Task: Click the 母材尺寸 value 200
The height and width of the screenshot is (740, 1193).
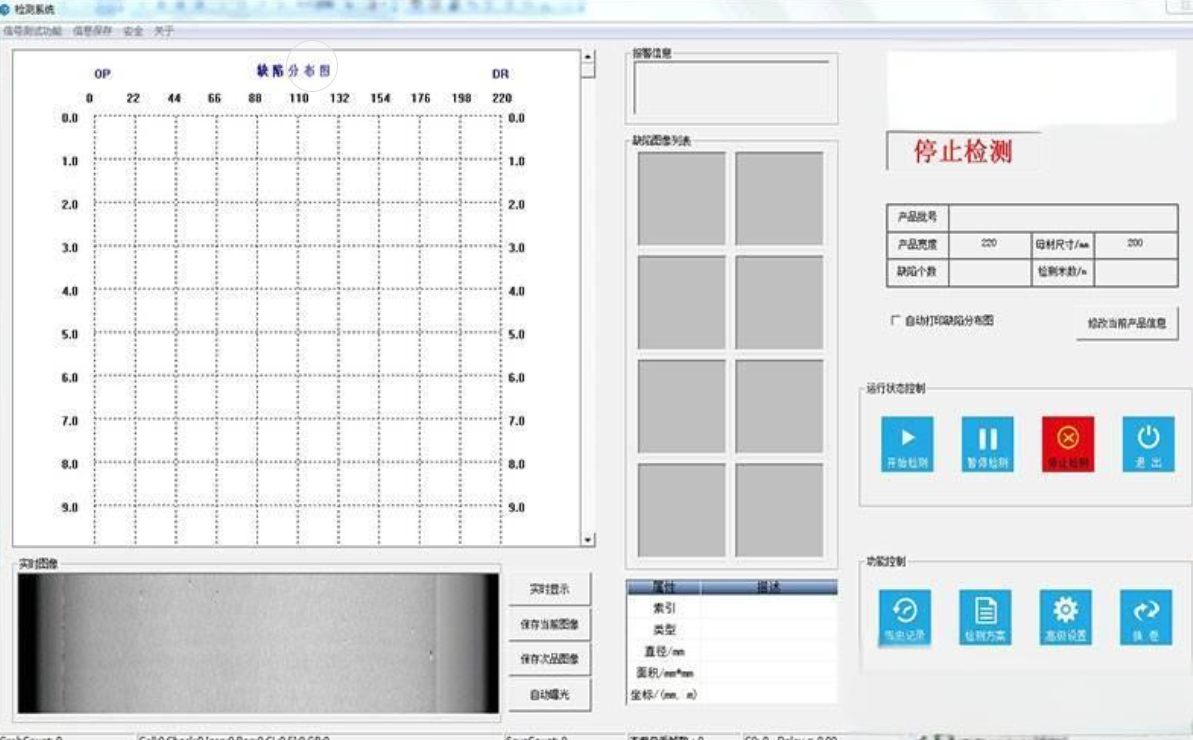Action: tap(1135, 244)
